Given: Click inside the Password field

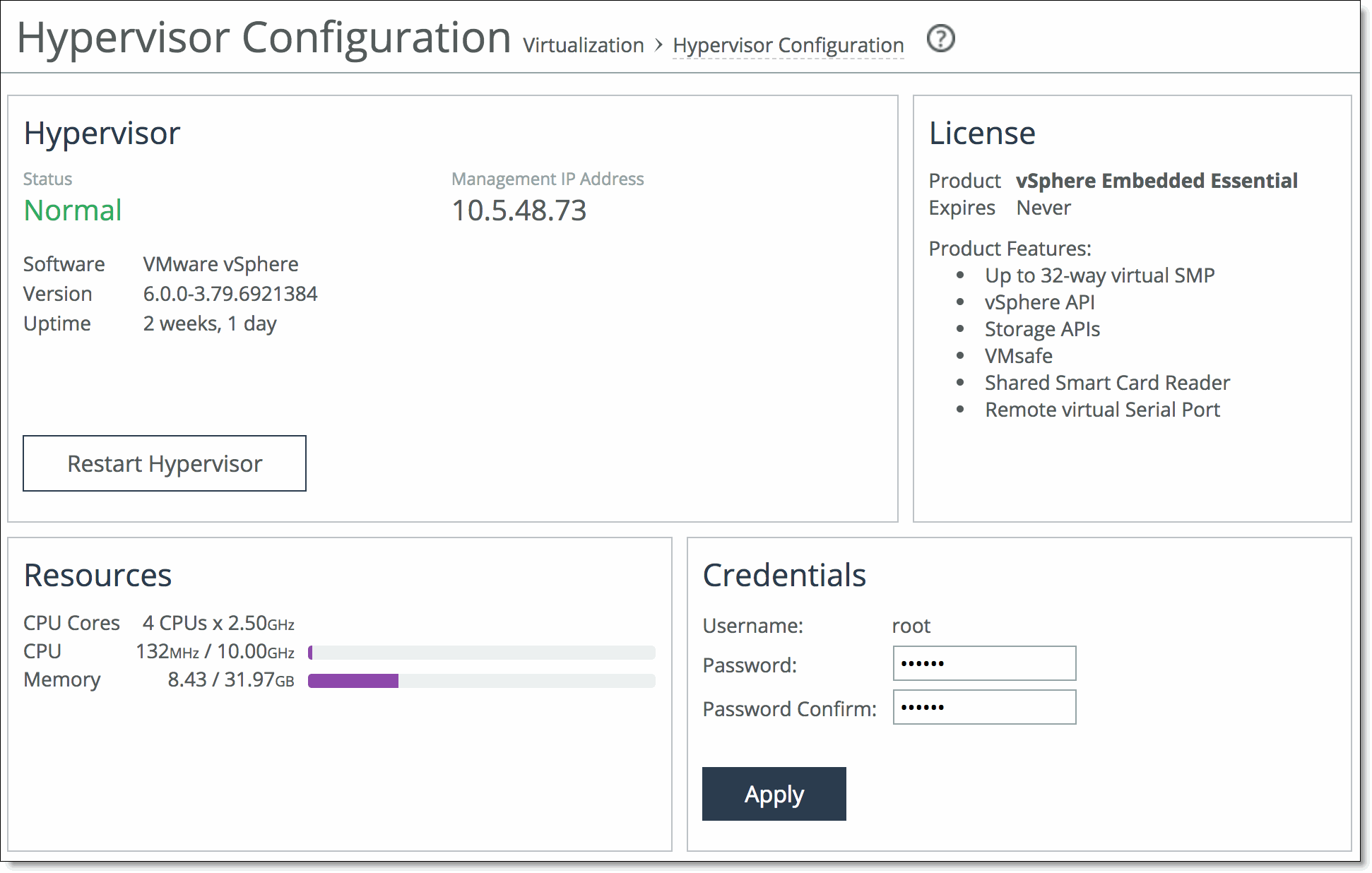Looking at the screenshot, I should point(983,663).
